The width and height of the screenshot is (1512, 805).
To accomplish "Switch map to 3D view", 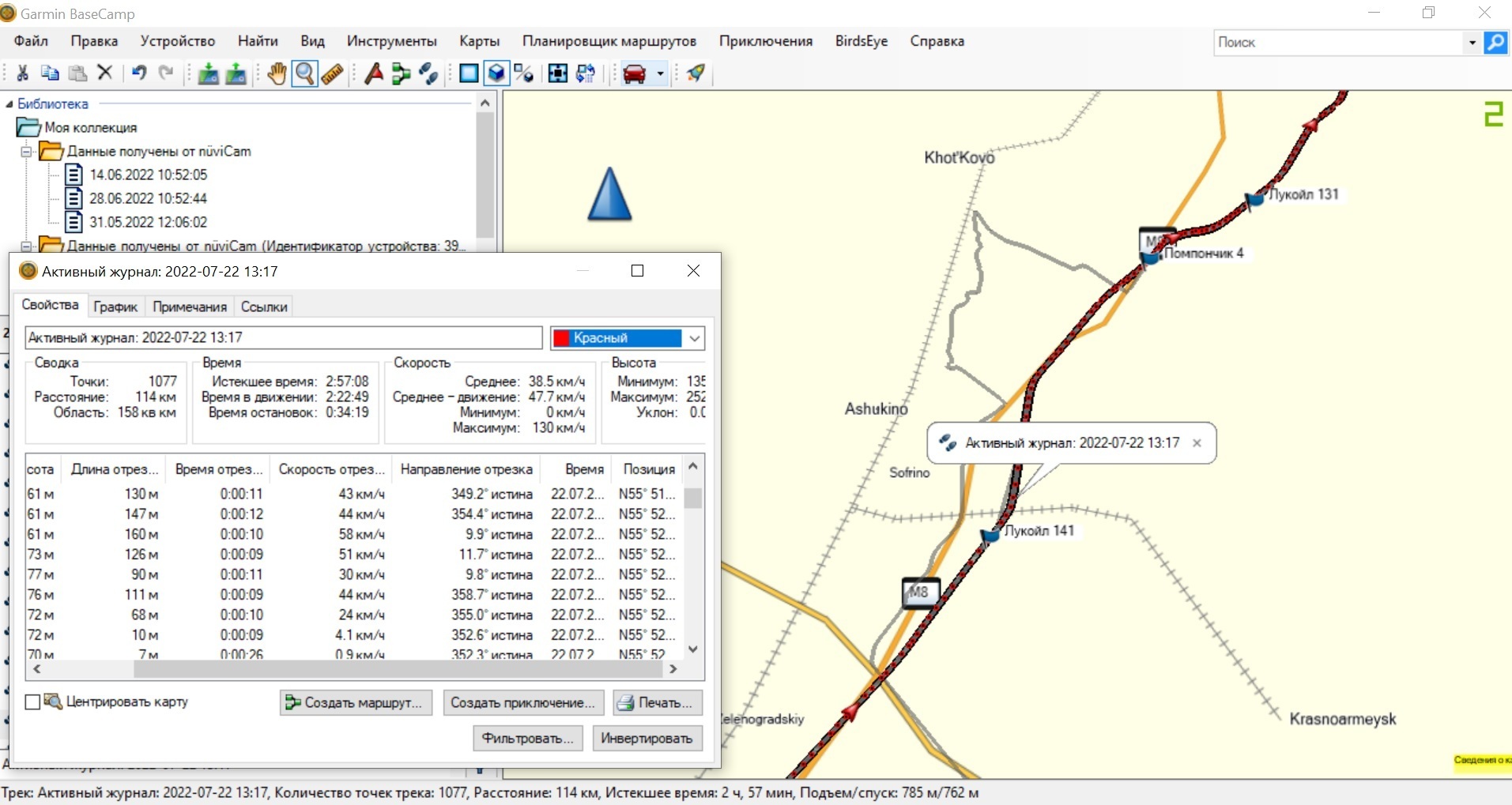I will [496, 73].
